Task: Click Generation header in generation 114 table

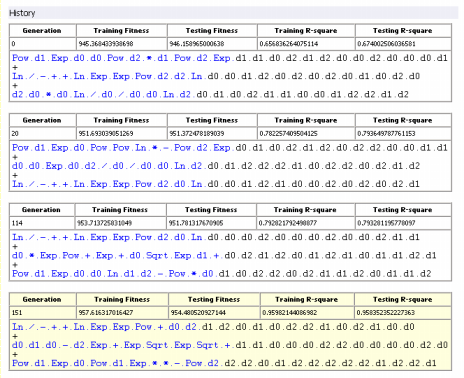Action: click(x=41, y=210)
